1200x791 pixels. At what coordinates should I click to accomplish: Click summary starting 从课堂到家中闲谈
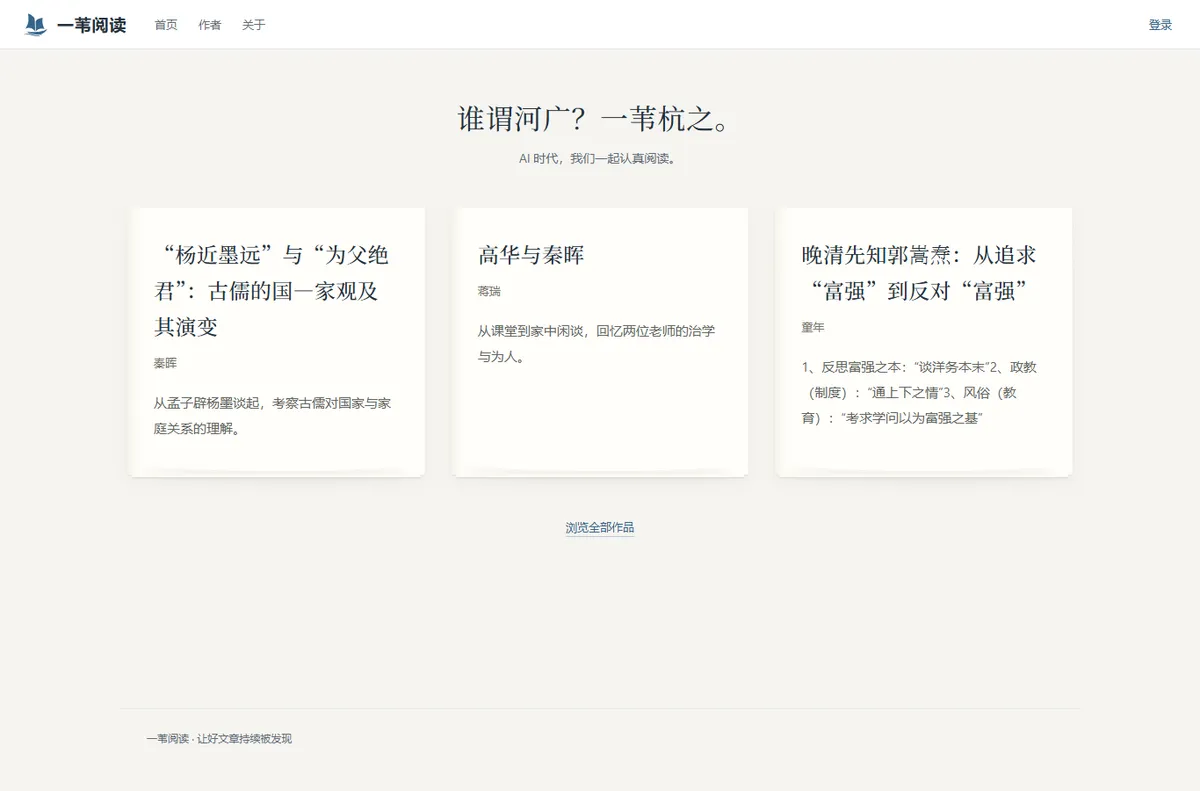coord(596,343)
